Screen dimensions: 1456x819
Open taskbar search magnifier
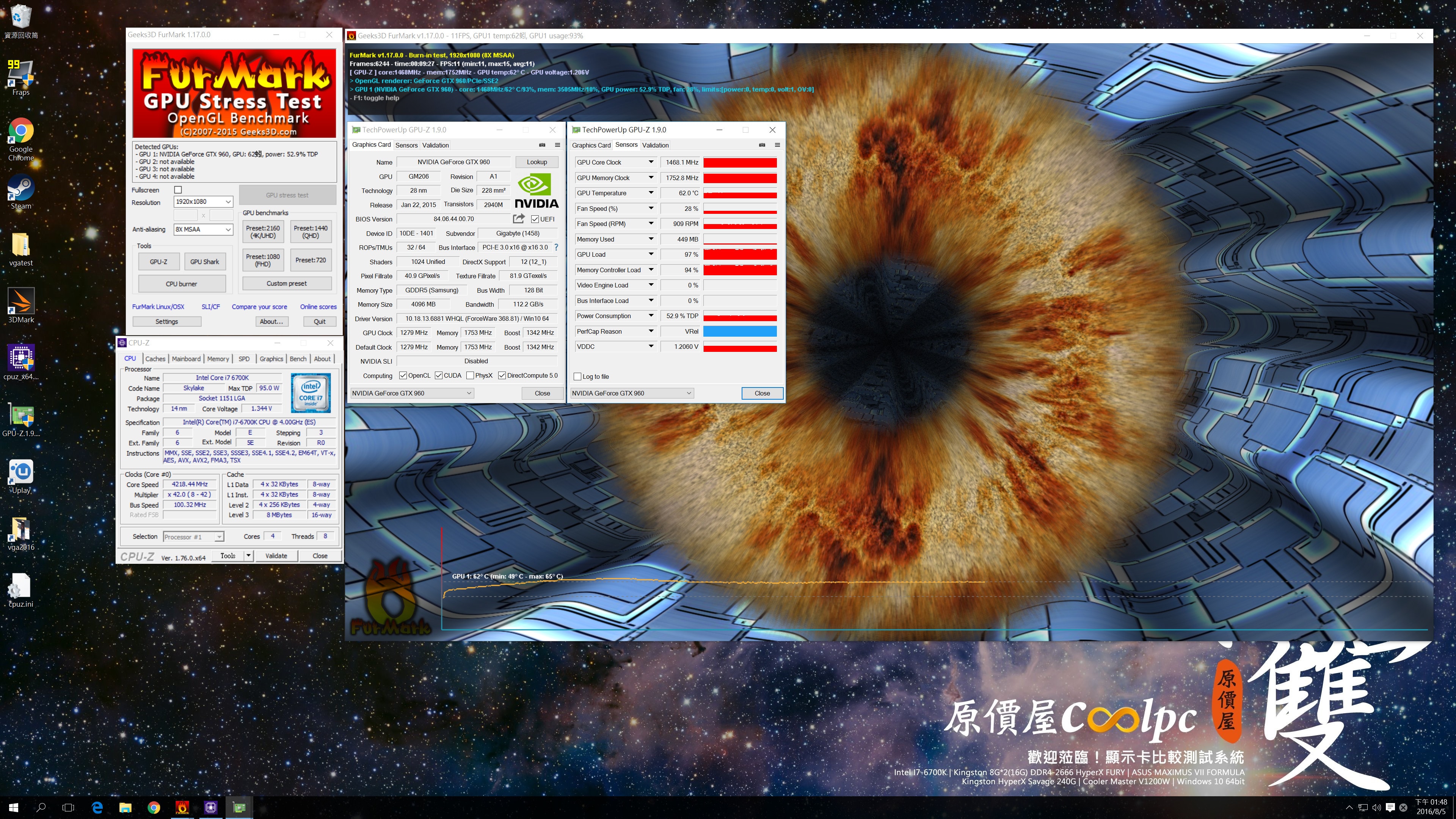(41, 808)
